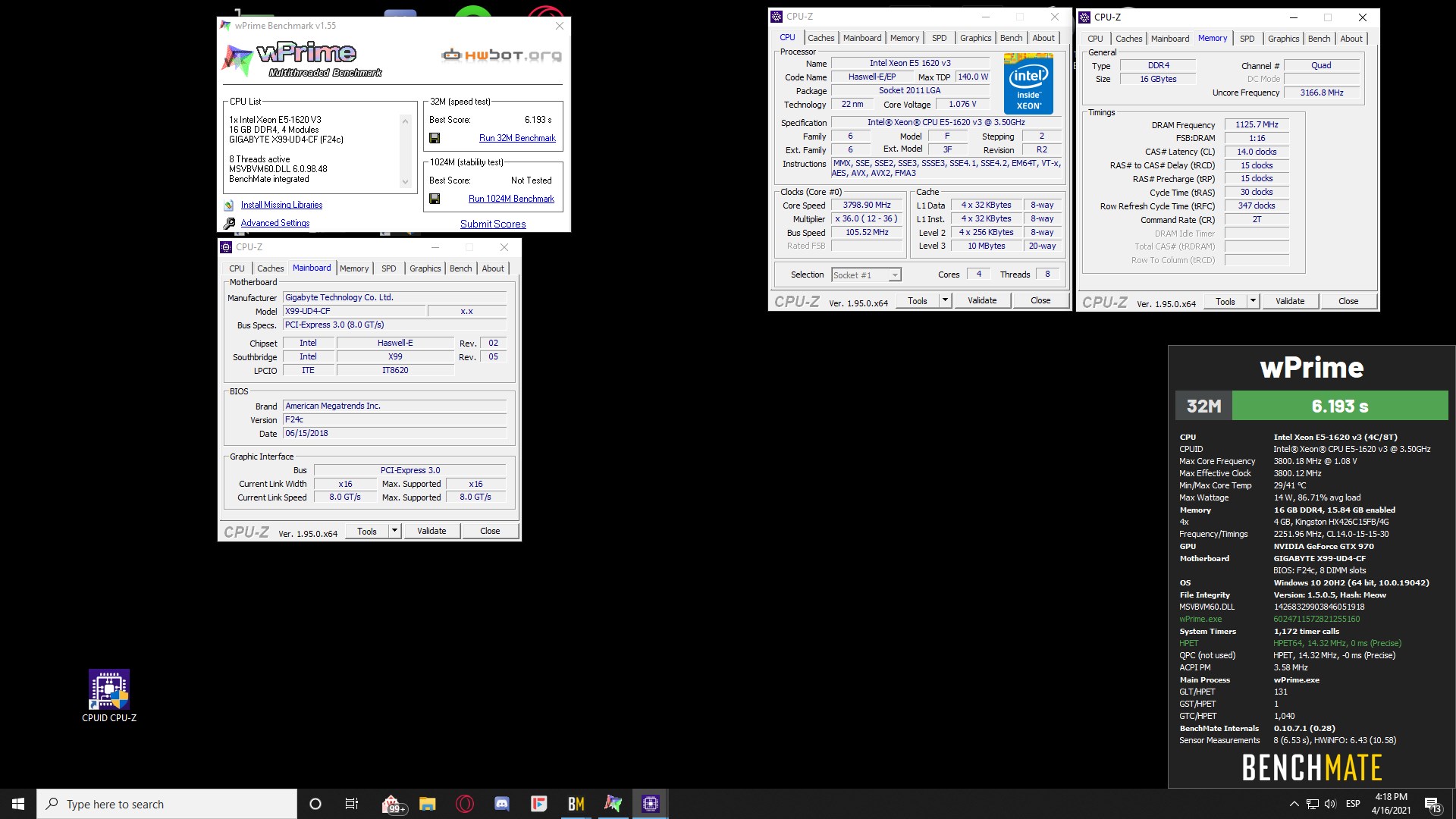Click the save icon for the 1024M score
Image resolution: width=1456 pixels, height=819 pixels.
tap(435, 199)
